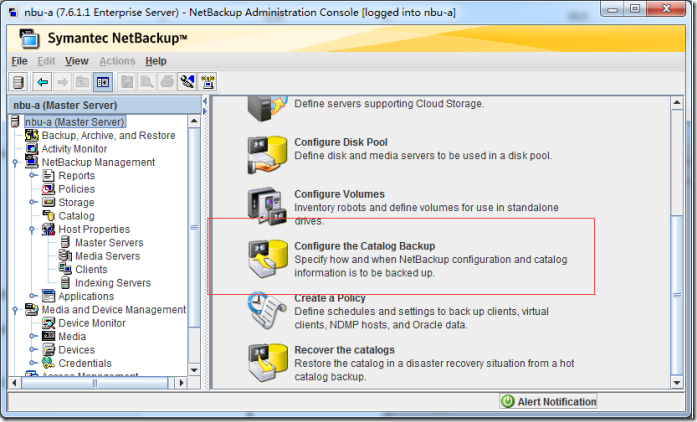Select Media Servers under Host Properties
The image size is (697, 422).
pos(107,256)
